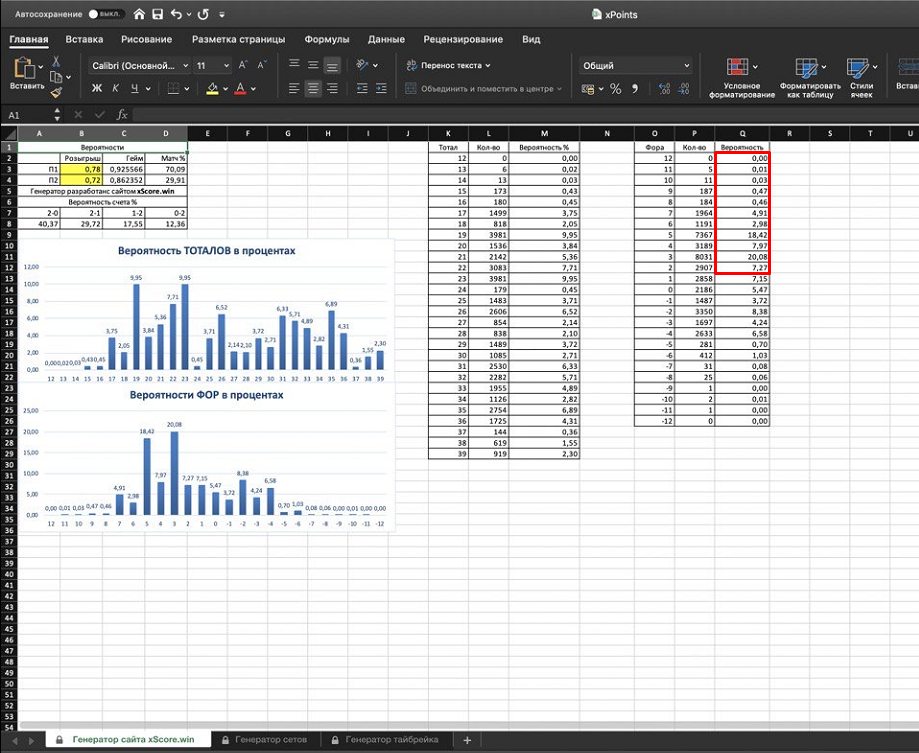
Task: Expand the borders options arrow
Action: tap(186, 89)
